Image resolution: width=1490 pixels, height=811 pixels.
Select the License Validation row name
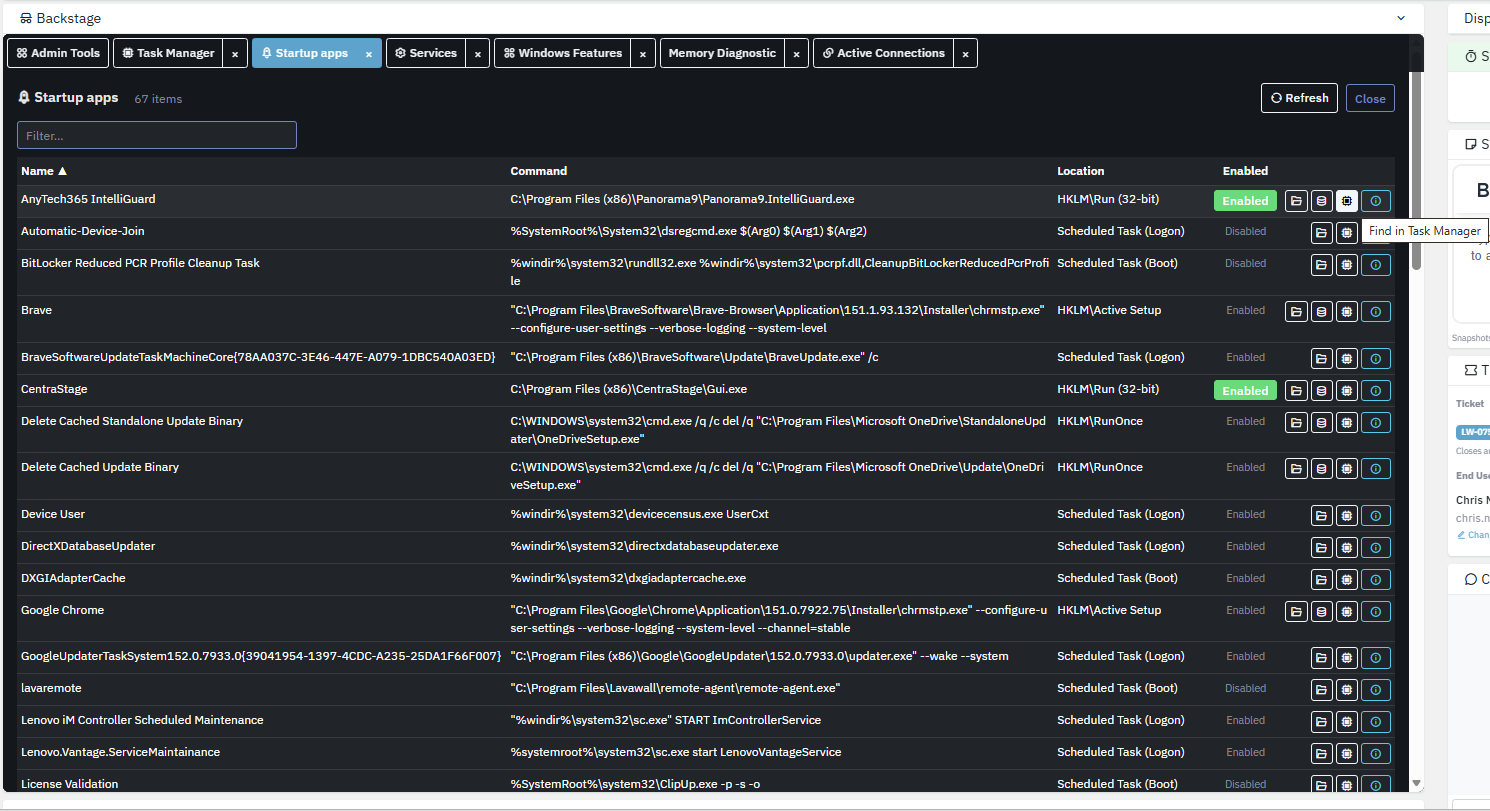pyautogui.click(x=70, y=784)
